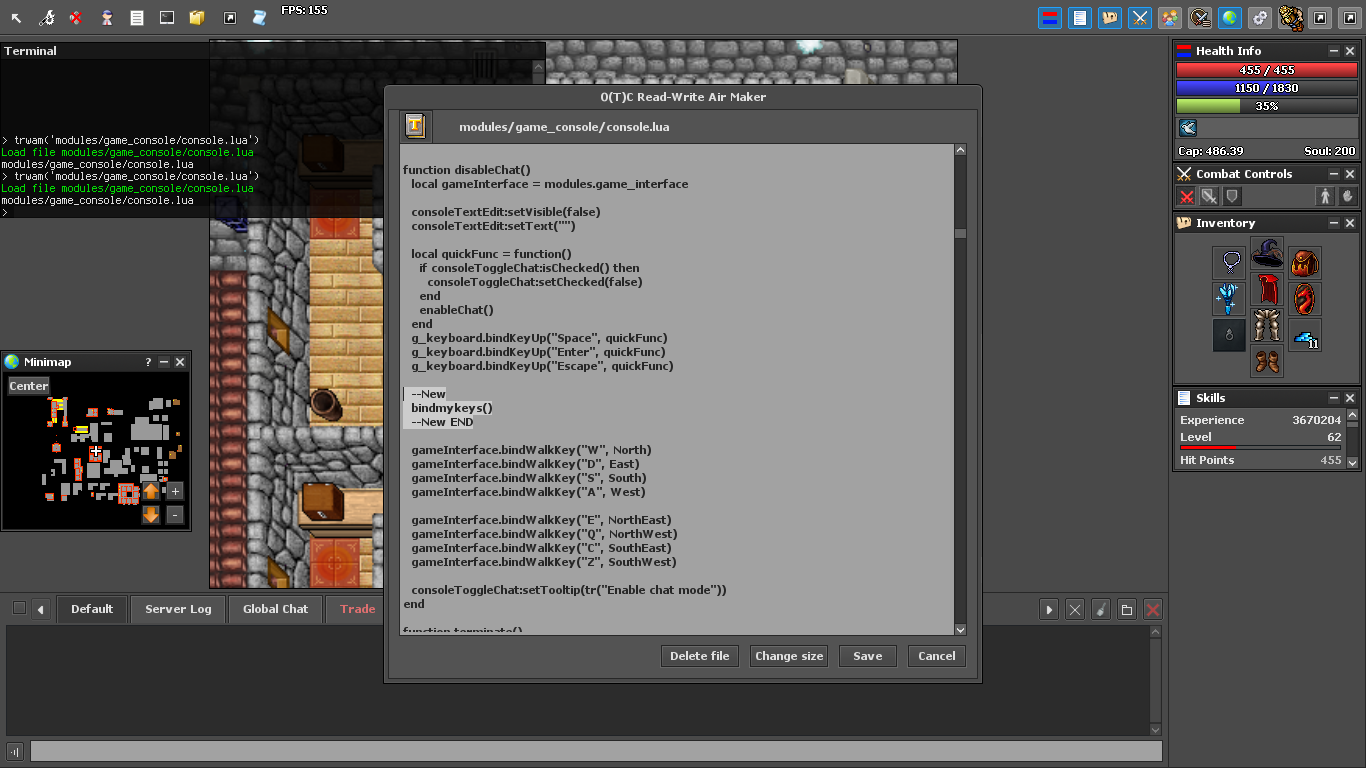
Task: Click the T file icon in editor dialog
Action: 415,126
